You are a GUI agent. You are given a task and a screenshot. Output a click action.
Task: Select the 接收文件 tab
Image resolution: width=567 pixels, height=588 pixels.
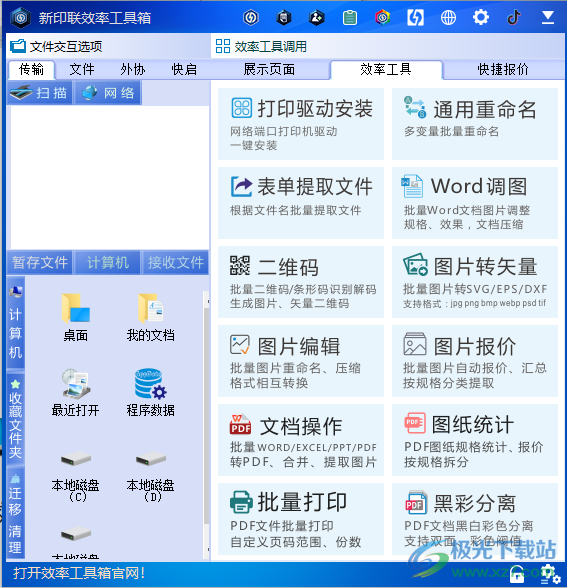tap(176, 262)
